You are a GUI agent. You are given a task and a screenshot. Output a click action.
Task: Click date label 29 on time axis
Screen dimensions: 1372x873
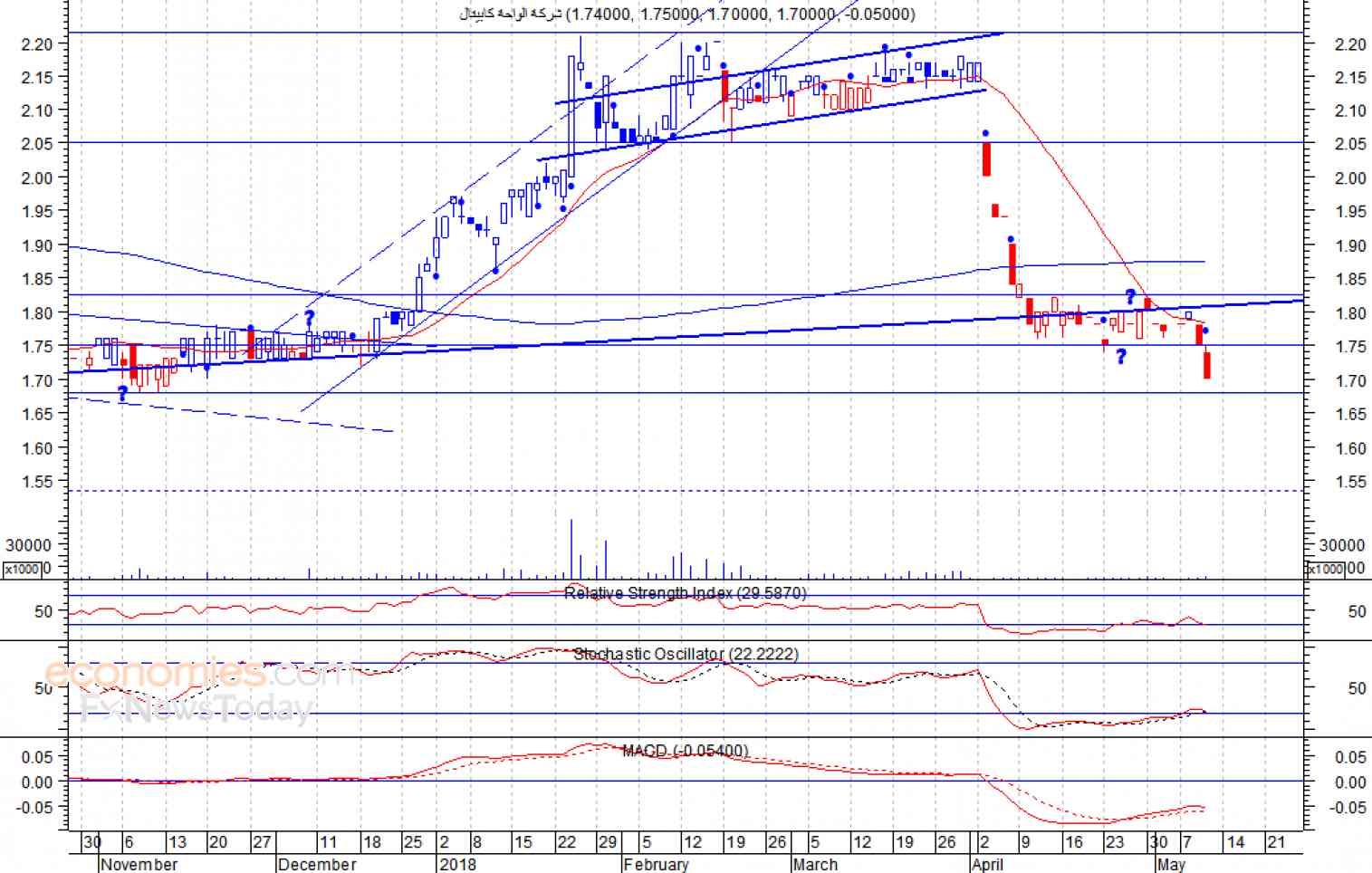(608, 842)
